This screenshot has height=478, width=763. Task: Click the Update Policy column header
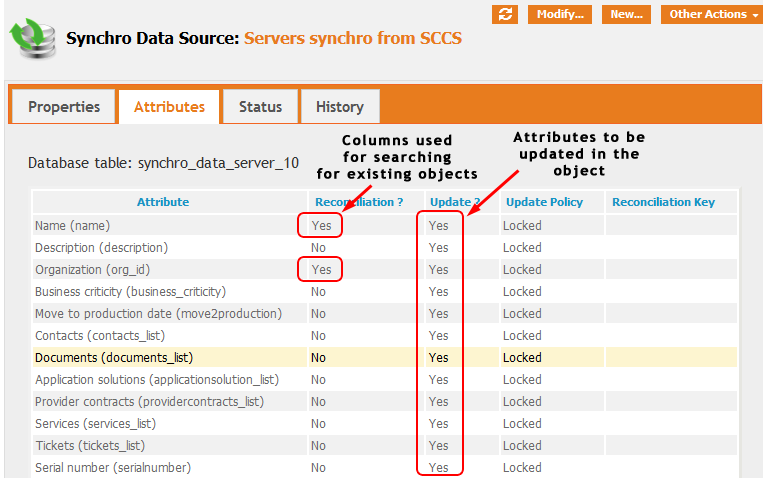(544, 202)
